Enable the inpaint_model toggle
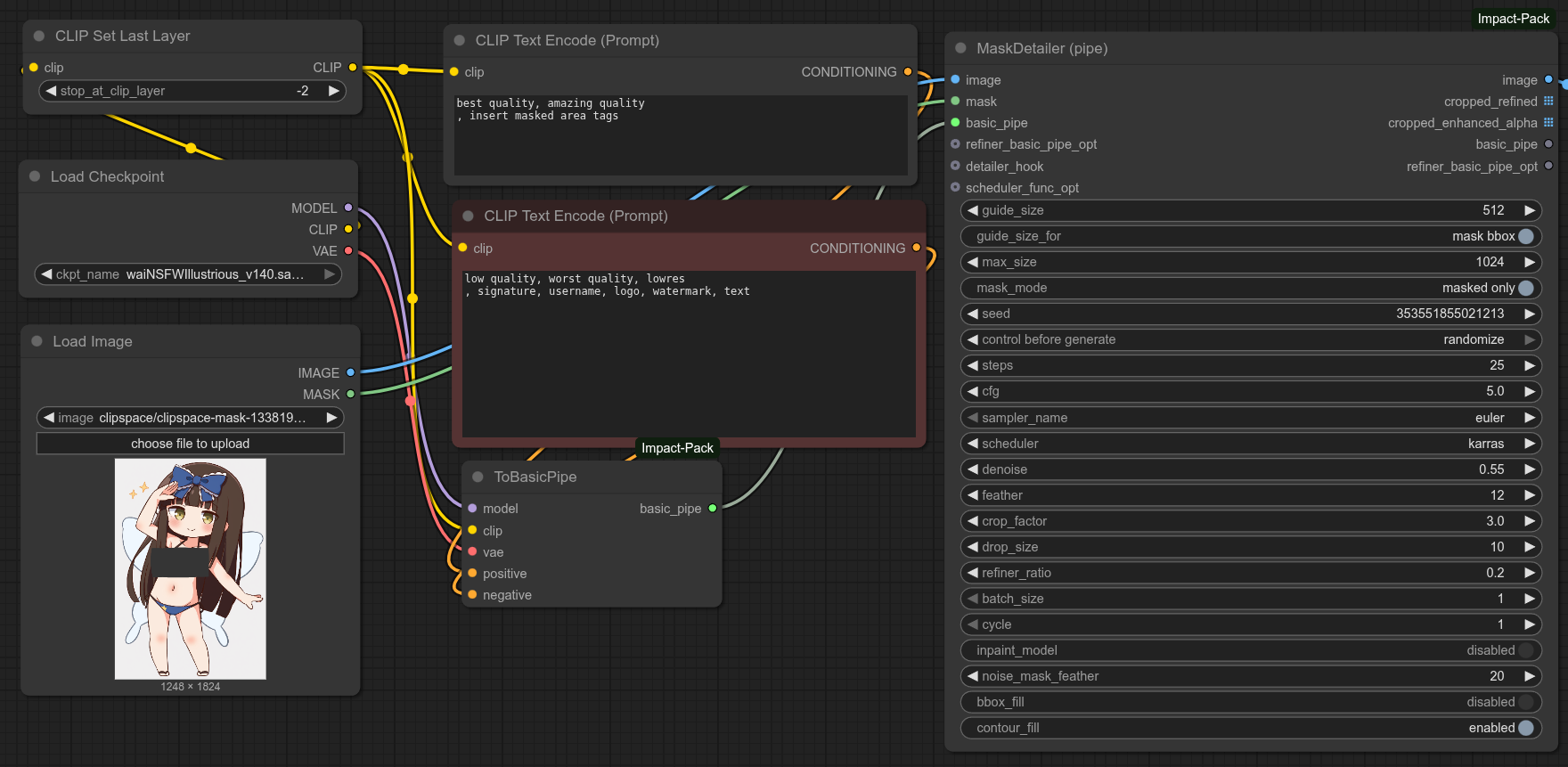The width and height of the screenshot is (1568, 767). tap(1526, 650)
